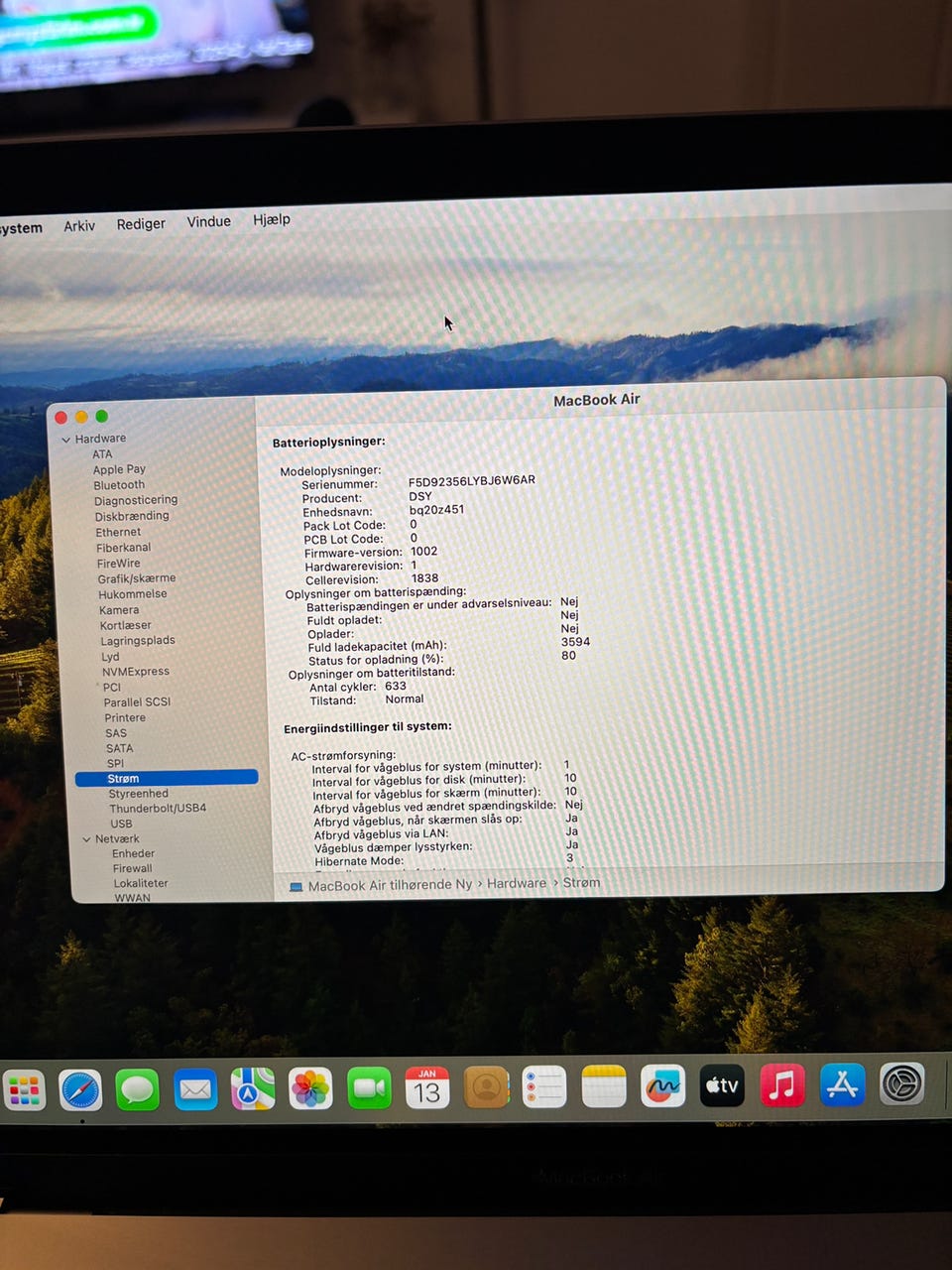Image resolution: width=952 pixels, height=1270 pixels.
Task: Open Apple TV app in Dock
Action: [722, 1086]
